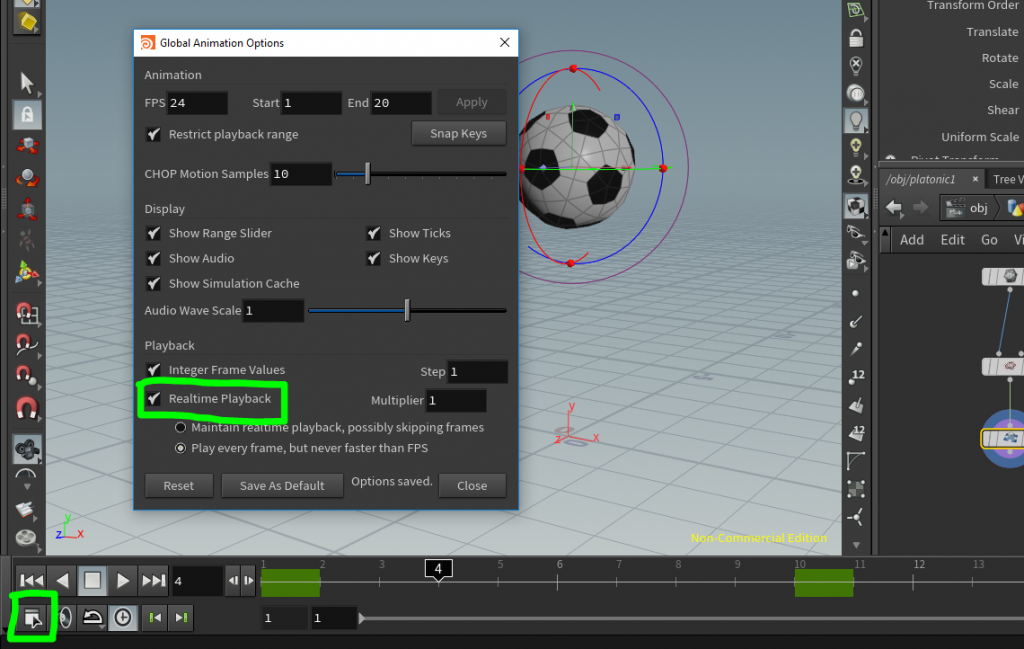Image resolution: width=1024 pixels, height=649 pixels.
Task: Click the FPS input field
Action: [x=196, y=102]
